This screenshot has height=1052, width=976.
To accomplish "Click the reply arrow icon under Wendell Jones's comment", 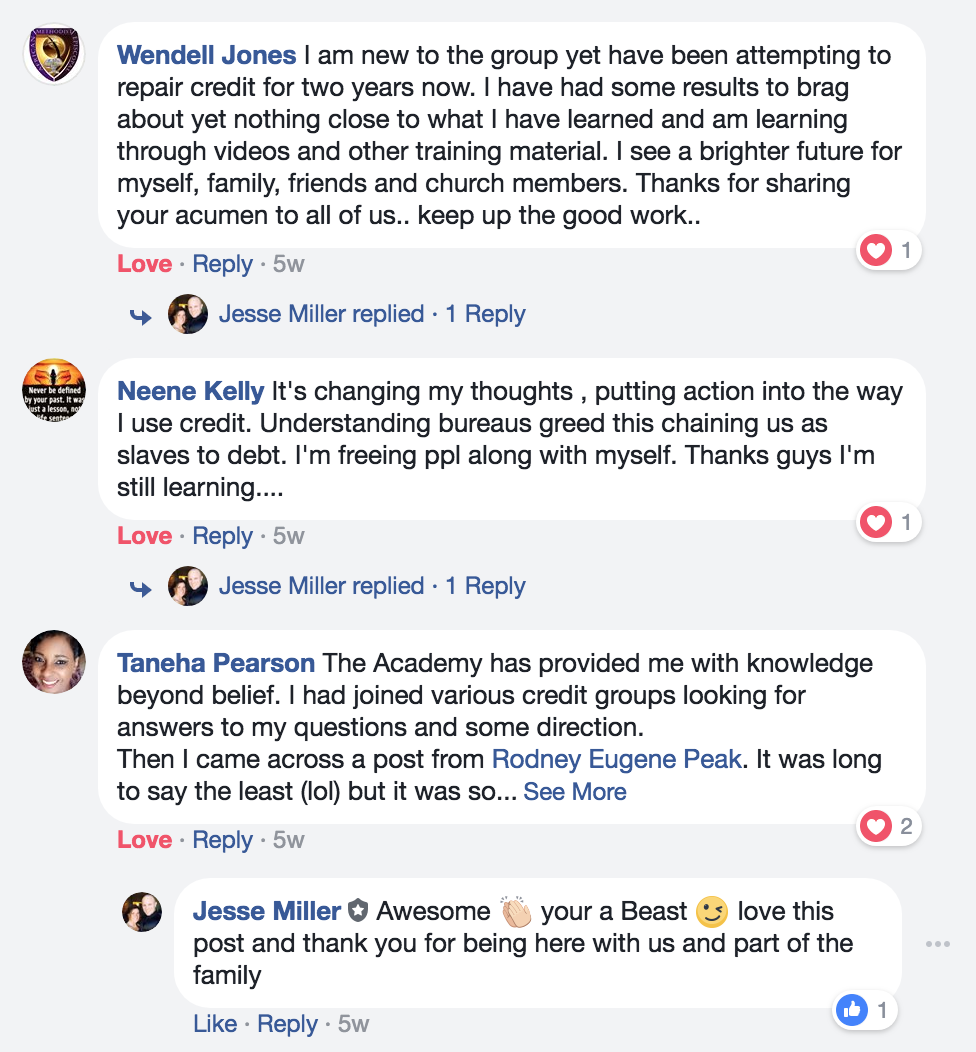I will point(140,316).
